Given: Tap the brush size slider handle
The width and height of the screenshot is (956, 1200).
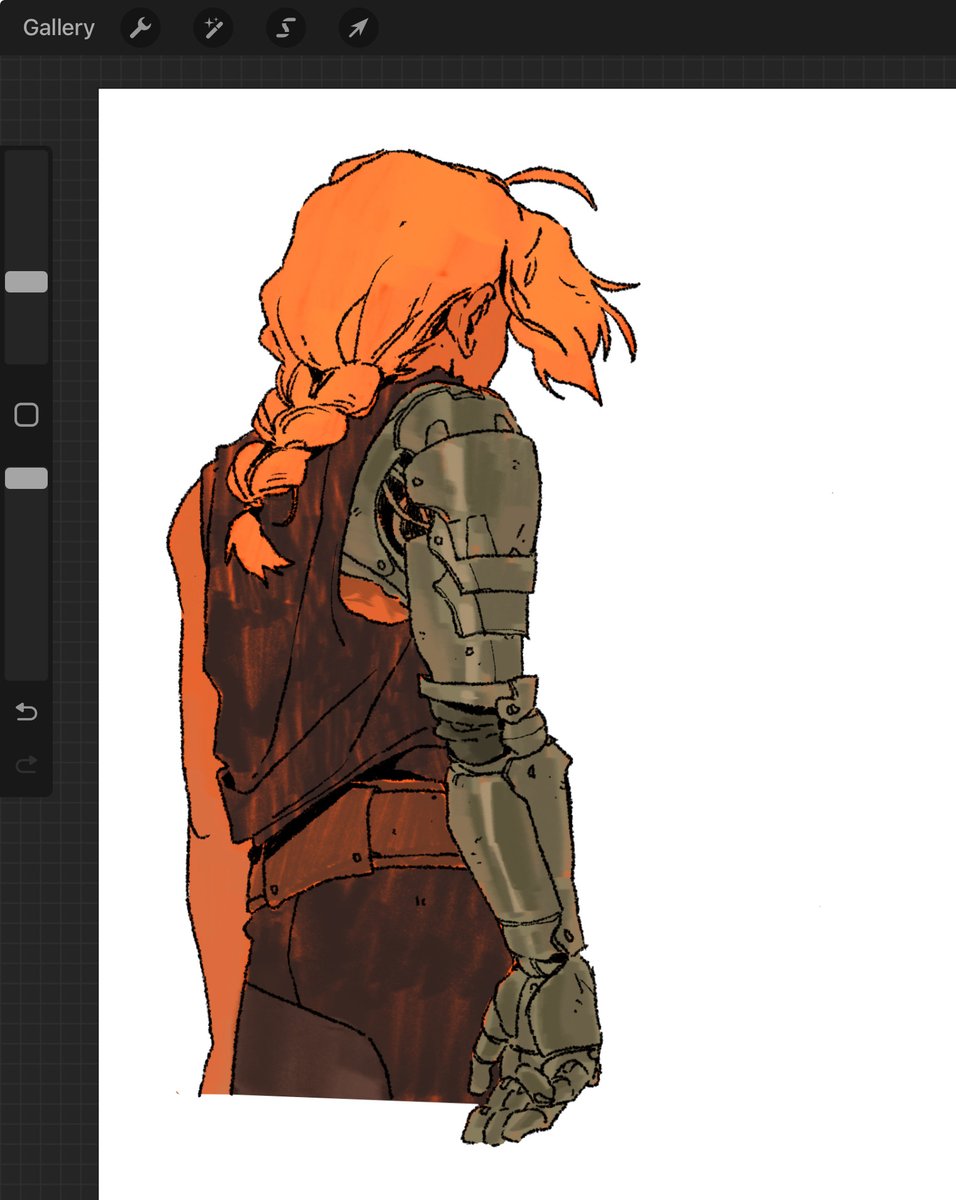Looking at the screenshot, I should click(x=26, y=282).
